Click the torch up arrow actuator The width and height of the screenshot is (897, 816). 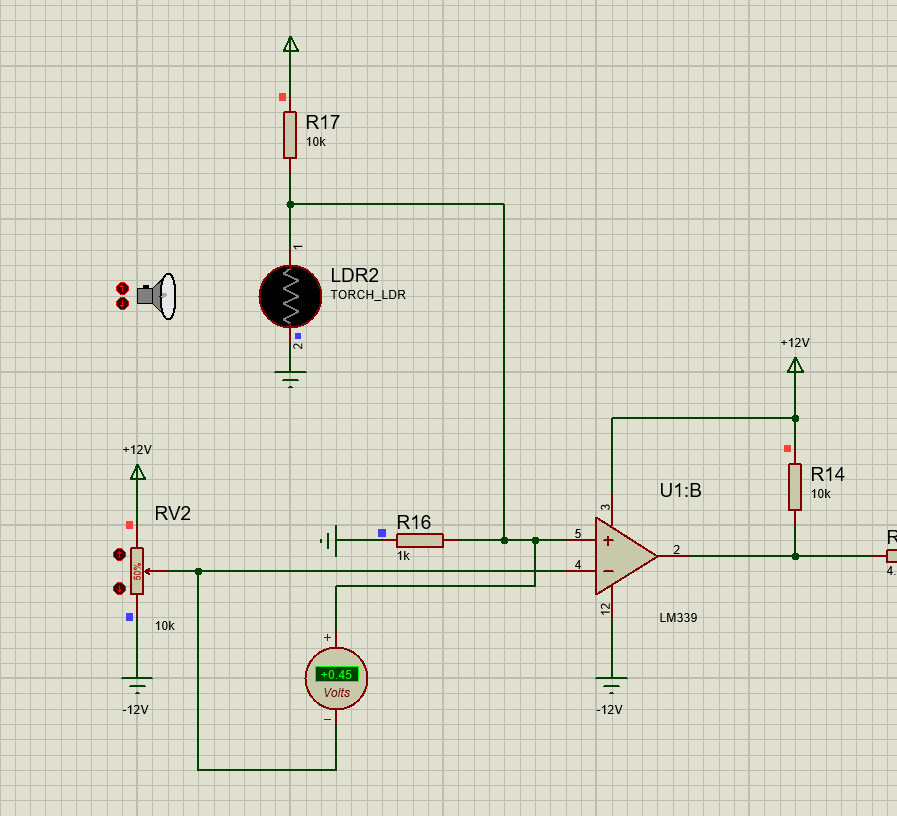point(122,289)
